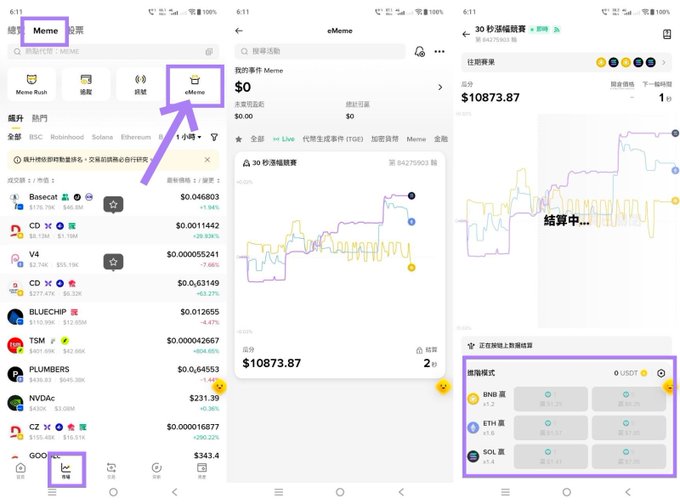Open the 30 秒漲幅競賽 event card
Viewport: 680px width, 504px height.
pos(340,265)
